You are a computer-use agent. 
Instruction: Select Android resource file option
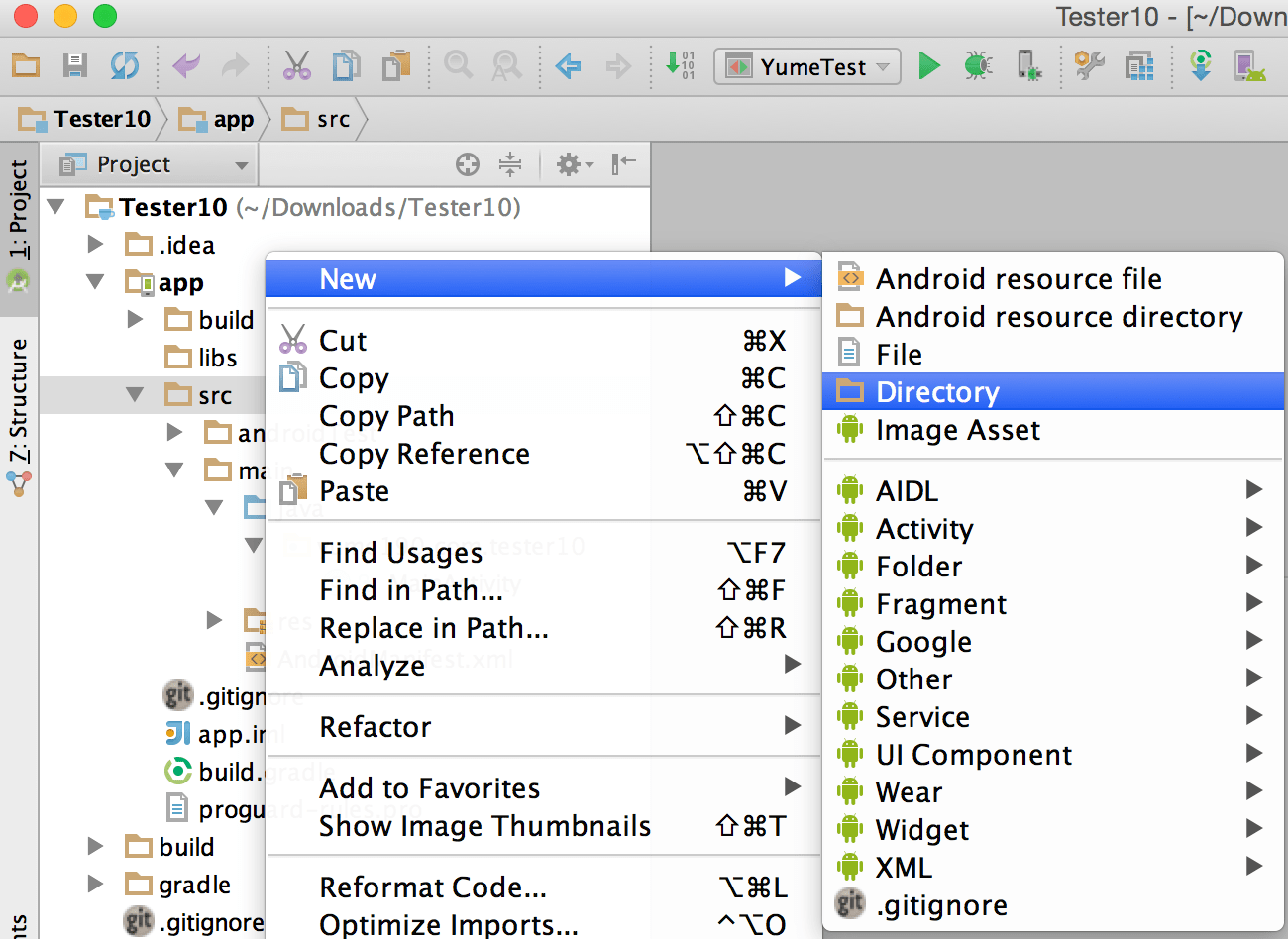(x=1053, y=279)
